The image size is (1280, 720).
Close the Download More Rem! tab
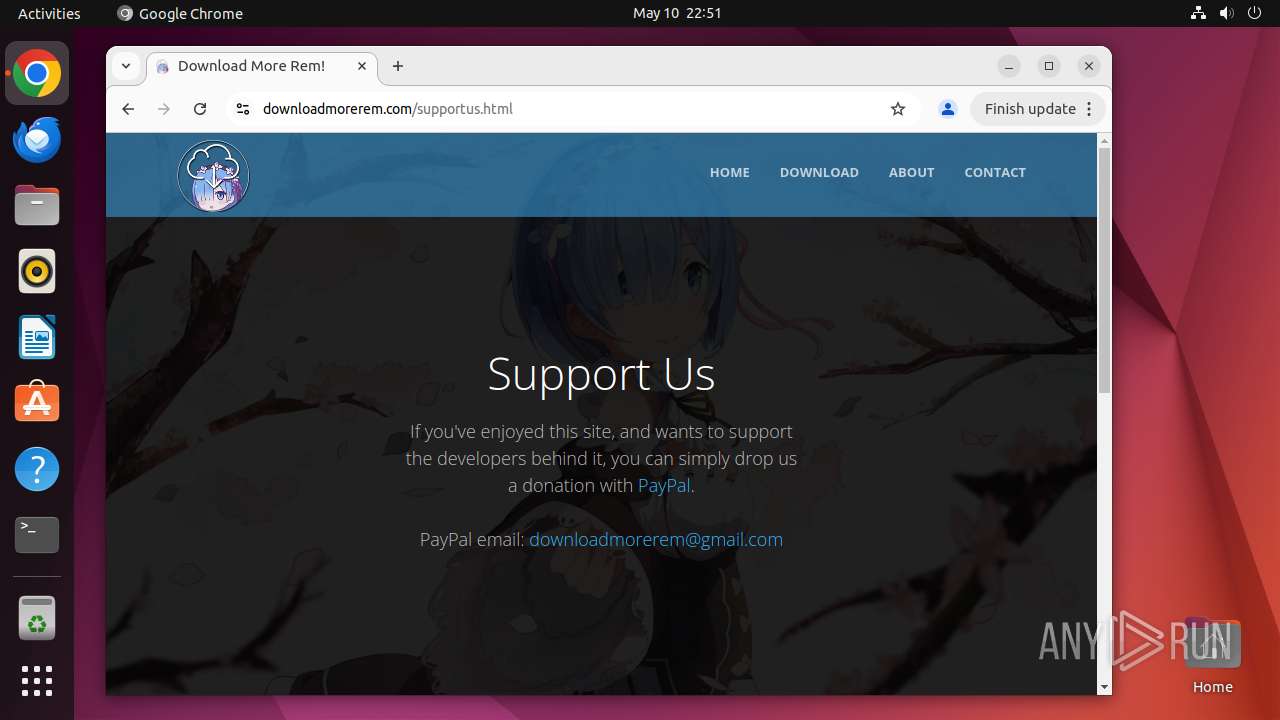point(362,66)
